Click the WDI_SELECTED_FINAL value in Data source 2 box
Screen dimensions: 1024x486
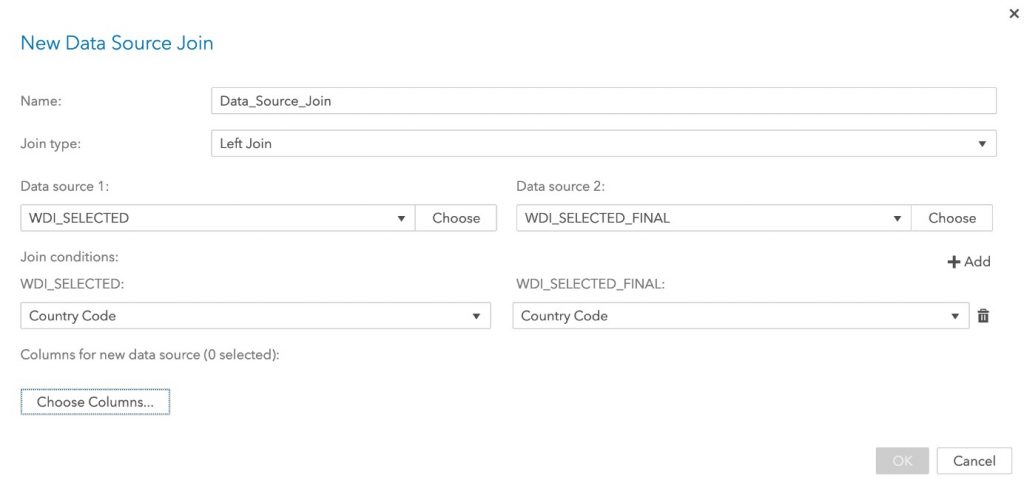click(597, 218)
